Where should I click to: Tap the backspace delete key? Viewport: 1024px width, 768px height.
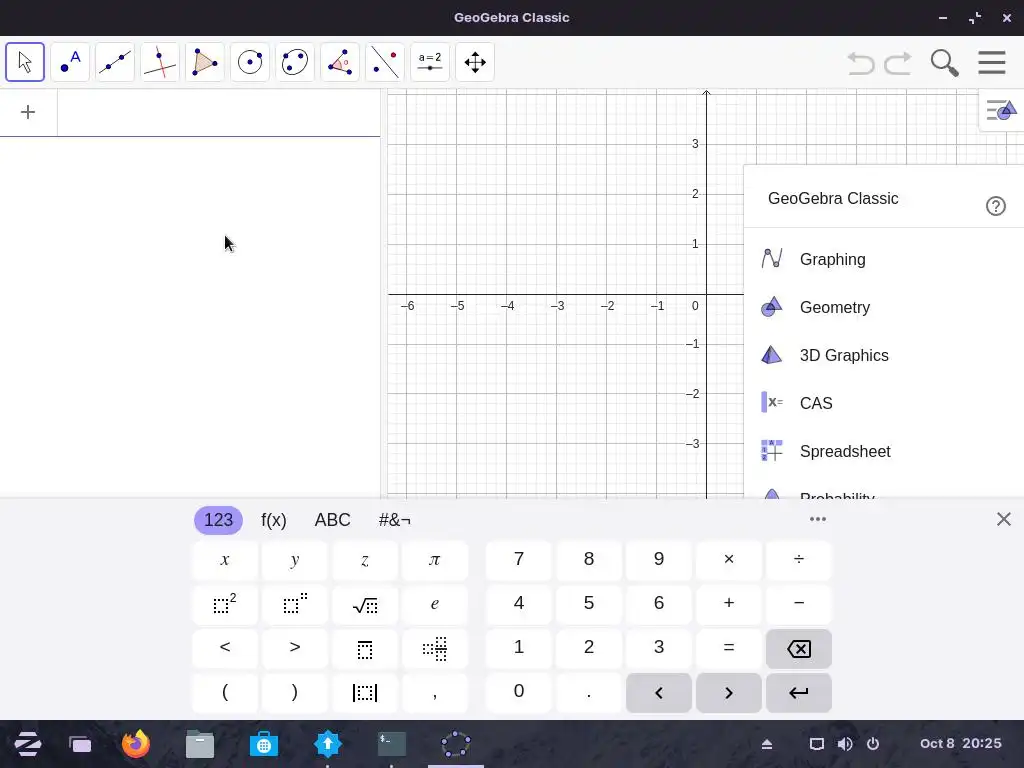click(x=799, y=648)
